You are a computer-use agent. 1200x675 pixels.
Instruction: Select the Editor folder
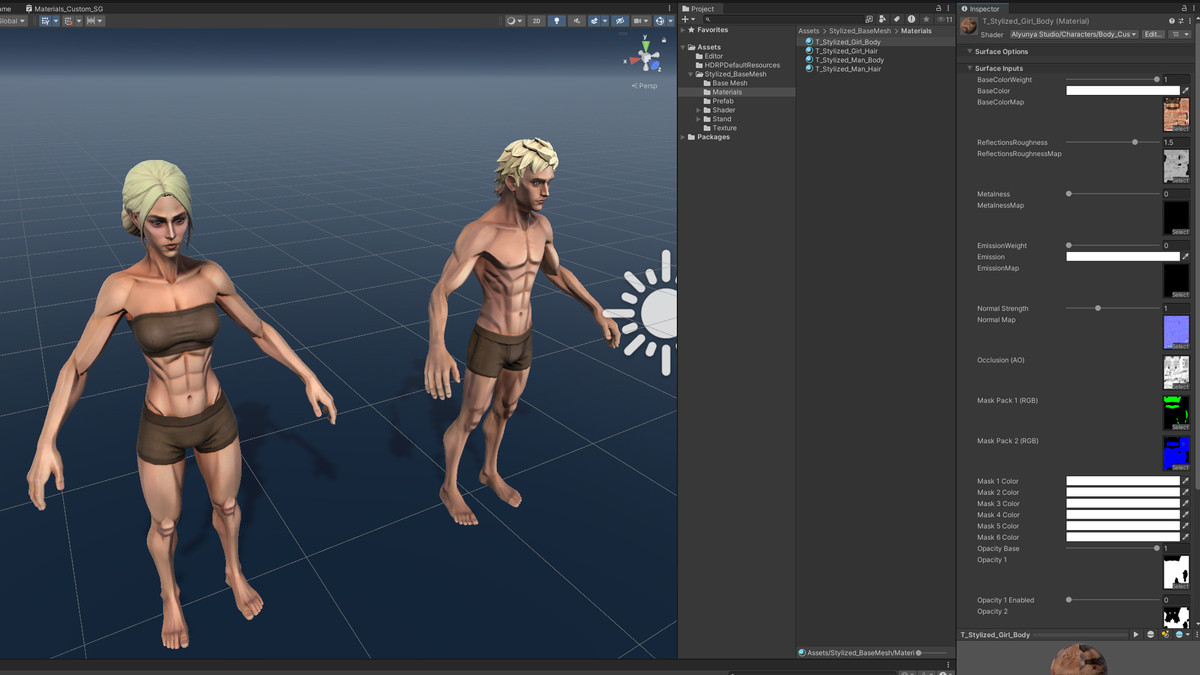(713, 56)
